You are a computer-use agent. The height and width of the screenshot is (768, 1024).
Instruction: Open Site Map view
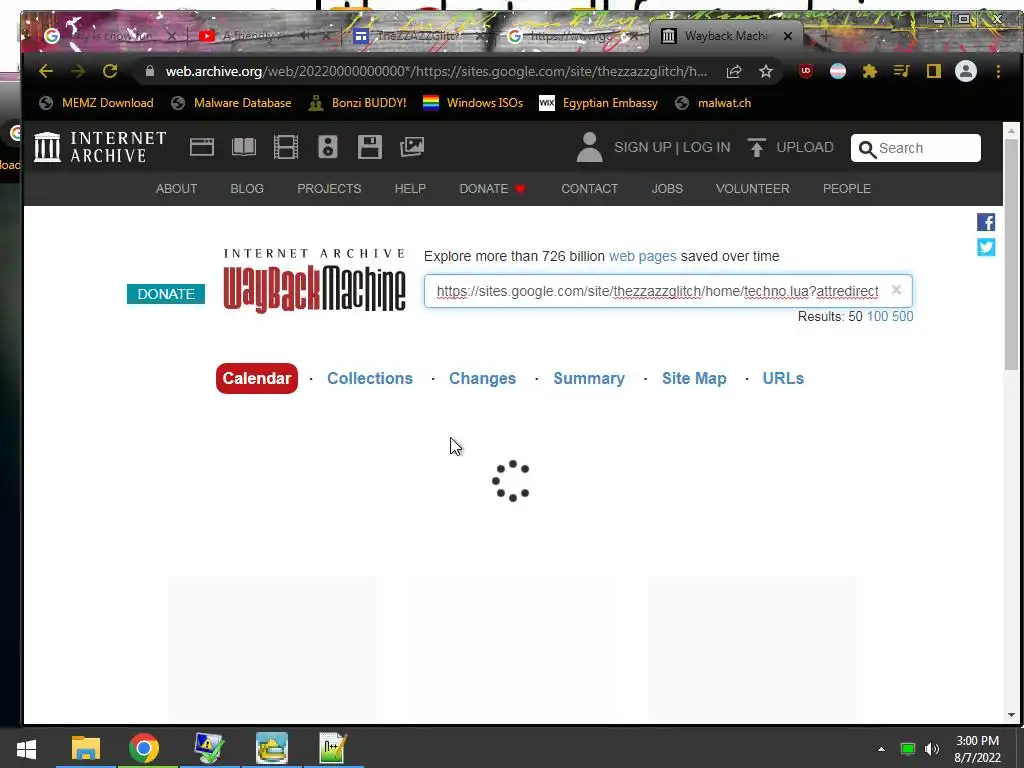[694, 378]
